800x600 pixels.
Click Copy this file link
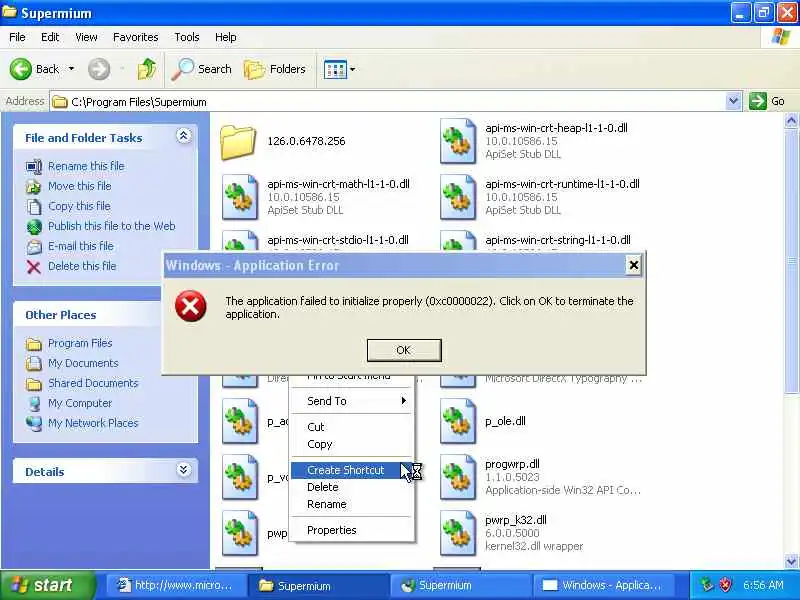tap(79, 206)
